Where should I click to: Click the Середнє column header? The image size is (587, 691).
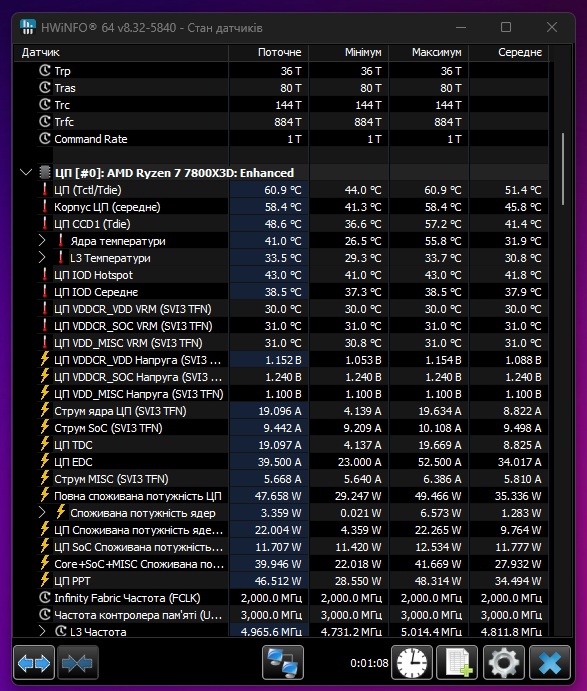click(509, 52)
